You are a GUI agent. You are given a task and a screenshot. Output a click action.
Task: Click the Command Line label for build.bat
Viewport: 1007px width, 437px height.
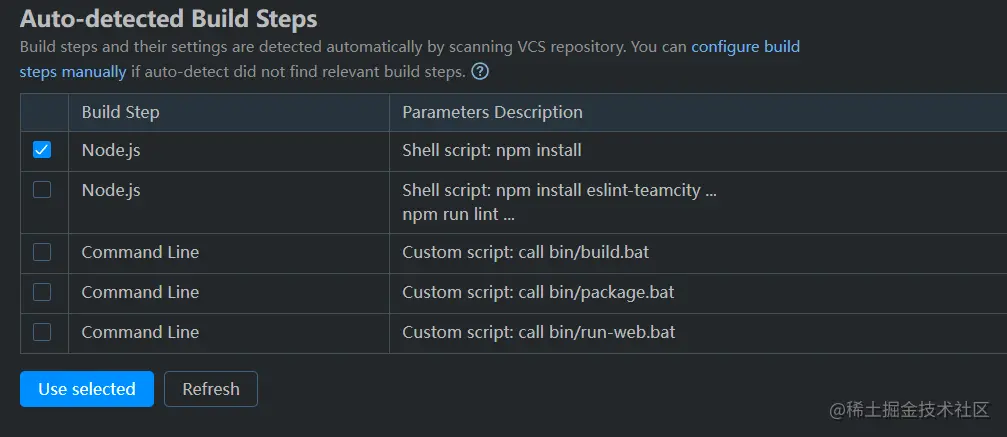point(140,252)
